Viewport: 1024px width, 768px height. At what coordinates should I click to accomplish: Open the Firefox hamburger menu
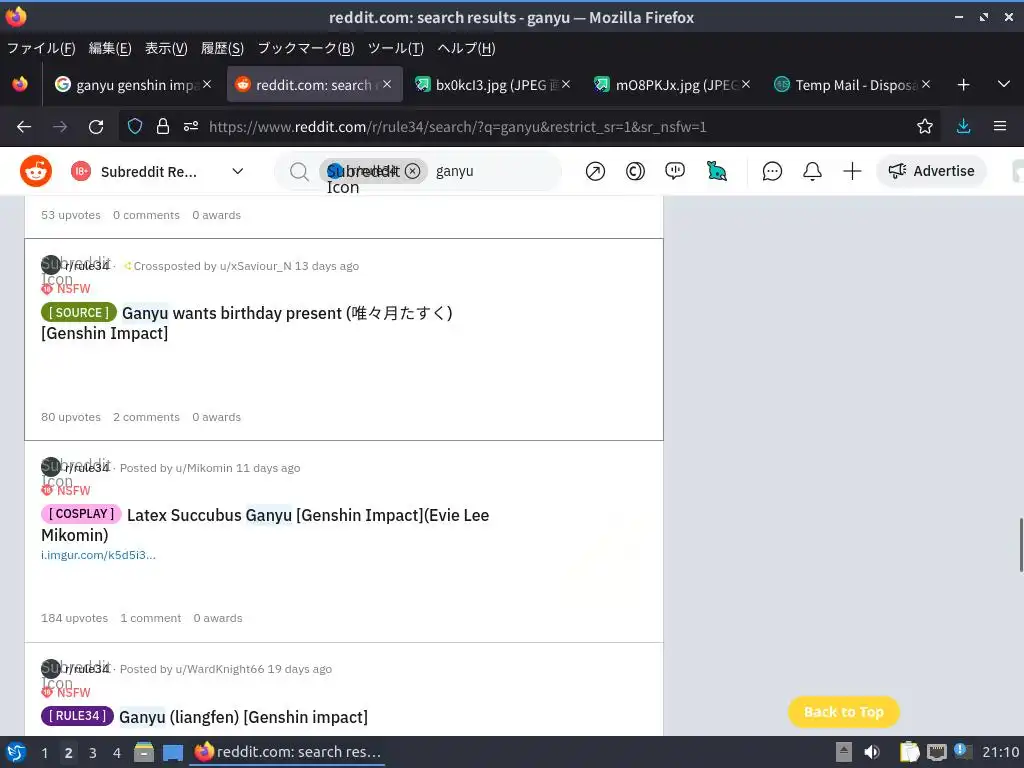click(999, 126)
